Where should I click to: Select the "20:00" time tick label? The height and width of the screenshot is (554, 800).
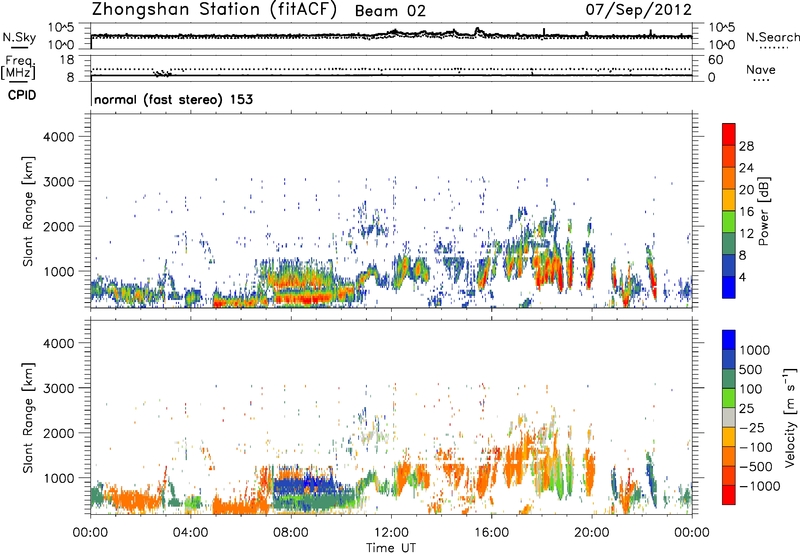(591, 533)
